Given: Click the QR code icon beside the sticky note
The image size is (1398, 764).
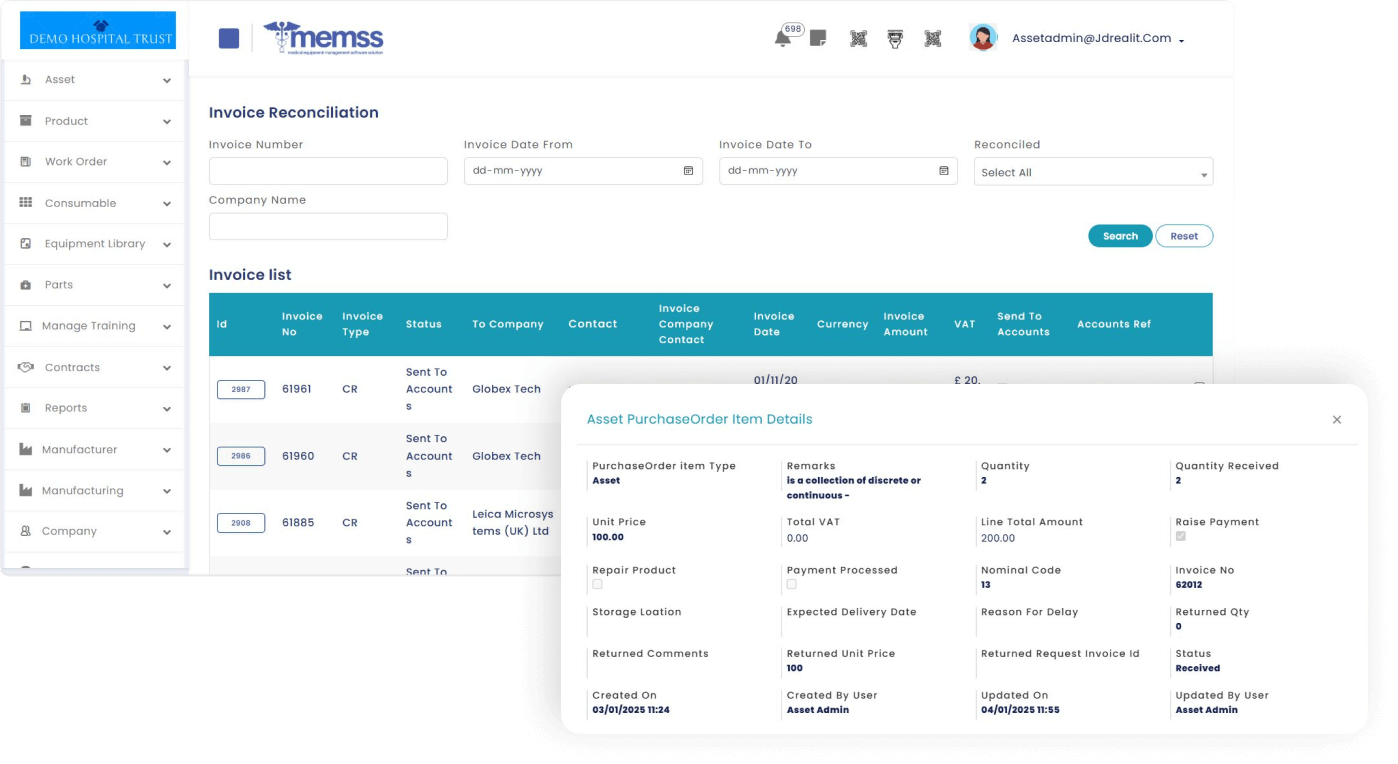Looking at the screenshot, I should point(858,39).
